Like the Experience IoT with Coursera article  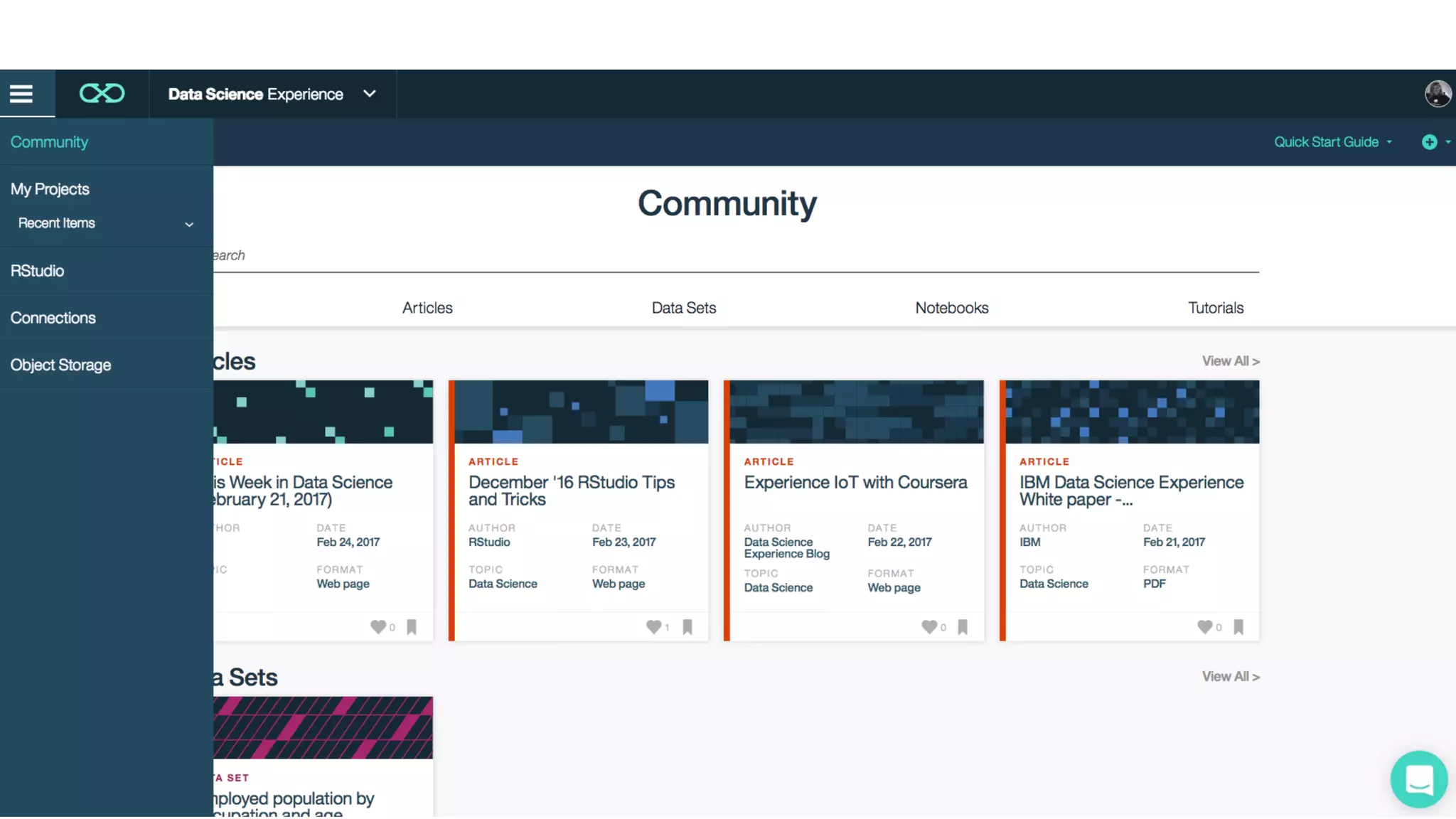(x=928, y=627)
